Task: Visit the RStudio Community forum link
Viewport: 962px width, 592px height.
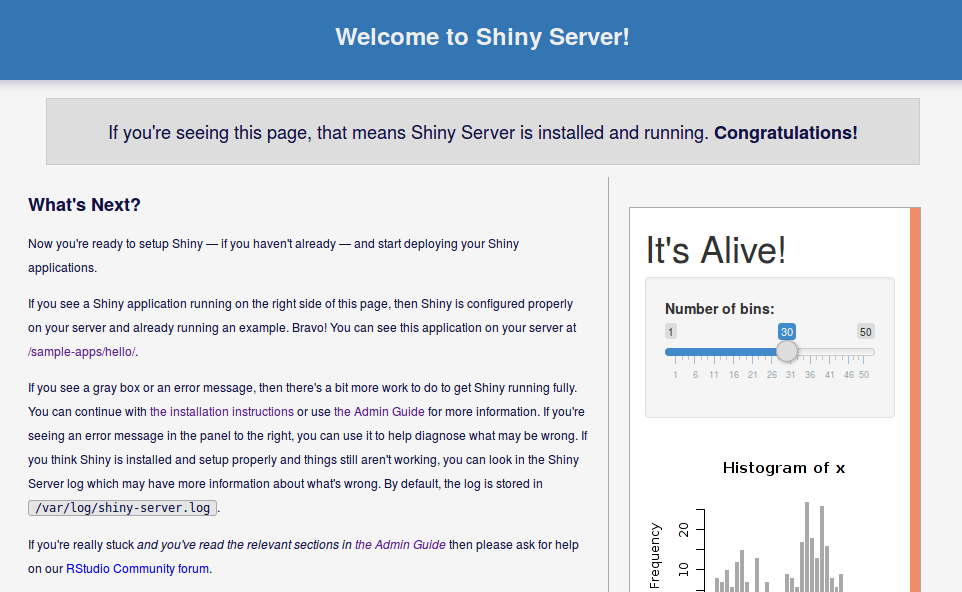Action: tap(137, 569)
